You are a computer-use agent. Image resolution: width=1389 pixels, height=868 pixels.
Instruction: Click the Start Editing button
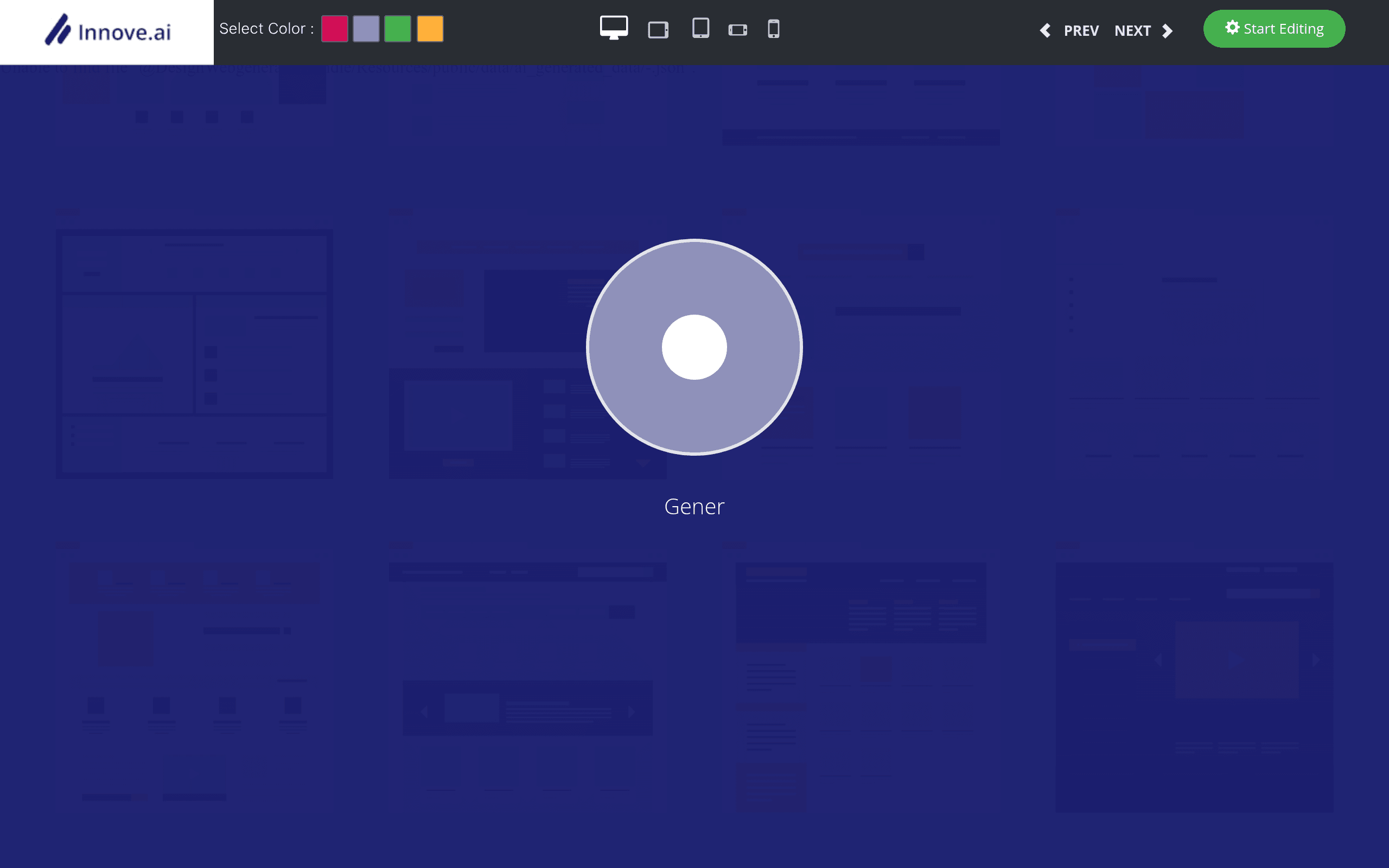(1274, 29)
